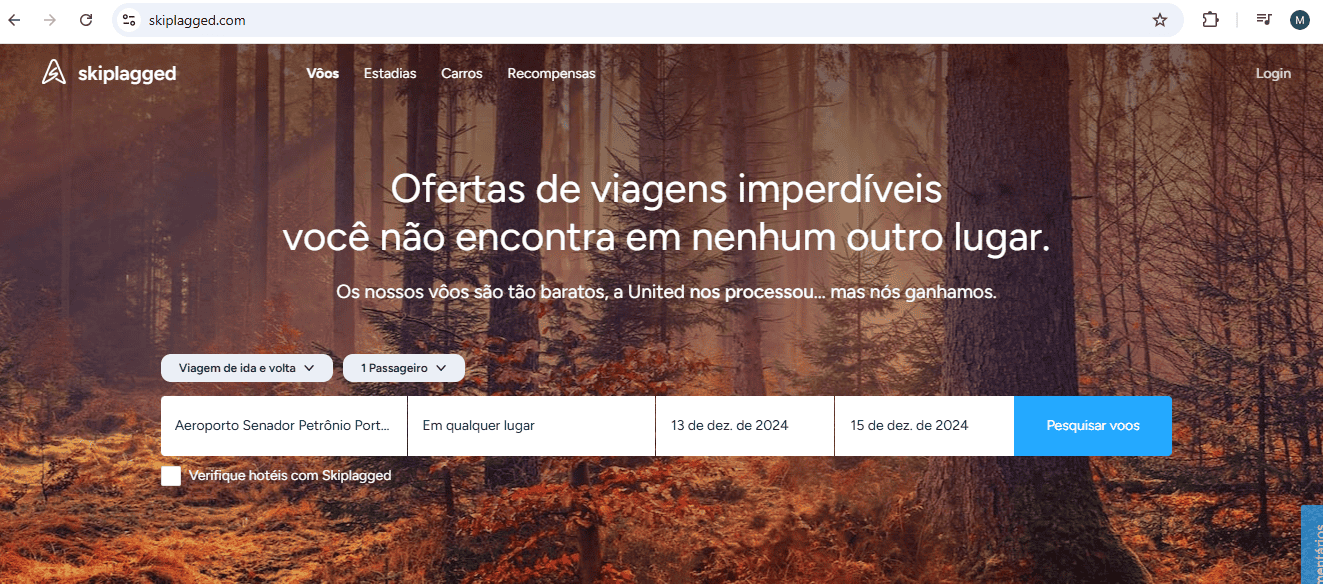Open the browser extensions puzzle icon

(1210, 20)
